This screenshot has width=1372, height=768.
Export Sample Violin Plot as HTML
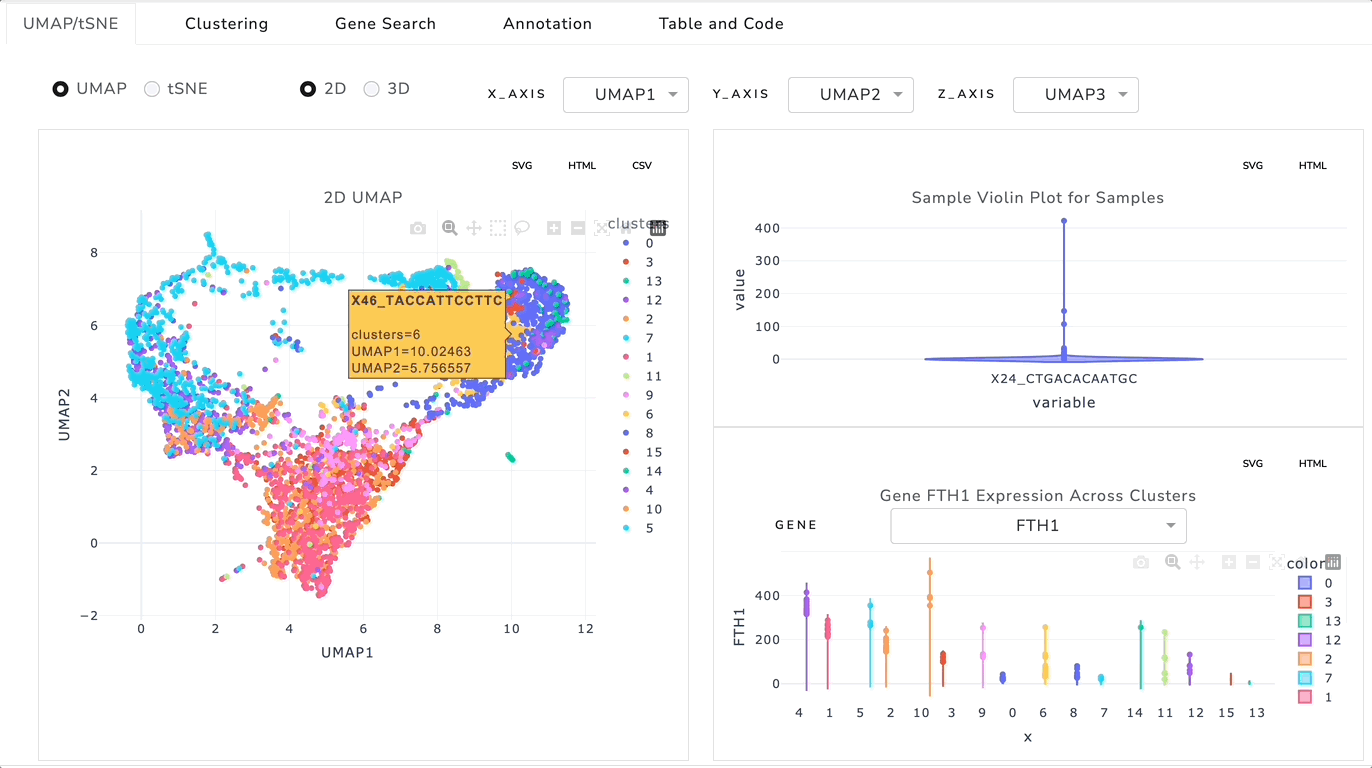coord(1313,165)
